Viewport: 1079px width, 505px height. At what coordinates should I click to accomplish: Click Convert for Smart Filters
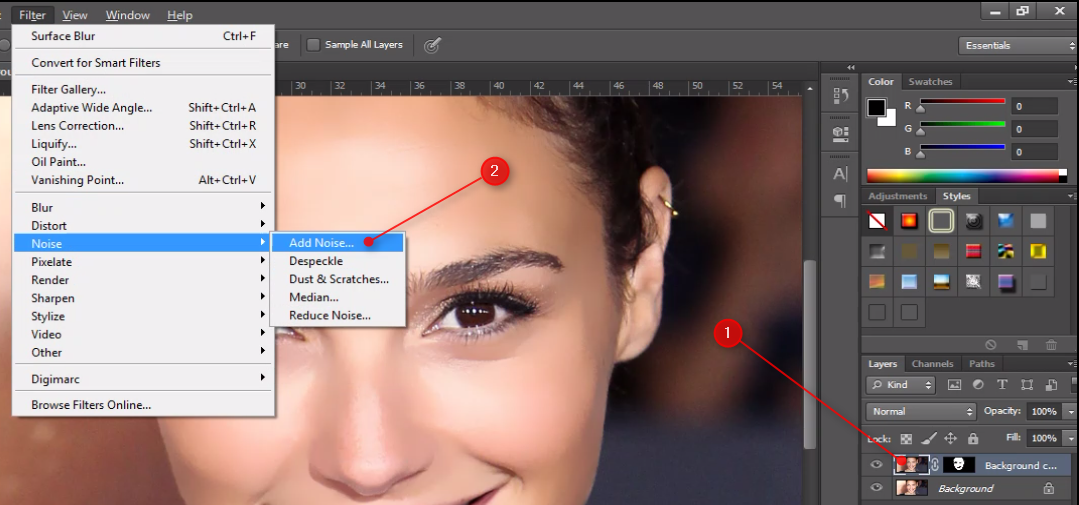tap(143, 63)
